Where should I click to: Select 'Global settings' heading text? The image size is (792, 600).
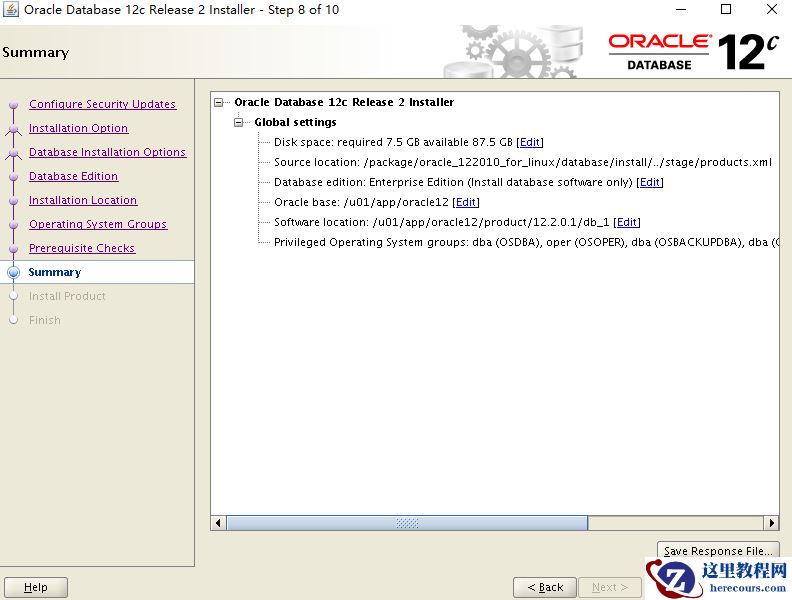[x=295, y=122]
